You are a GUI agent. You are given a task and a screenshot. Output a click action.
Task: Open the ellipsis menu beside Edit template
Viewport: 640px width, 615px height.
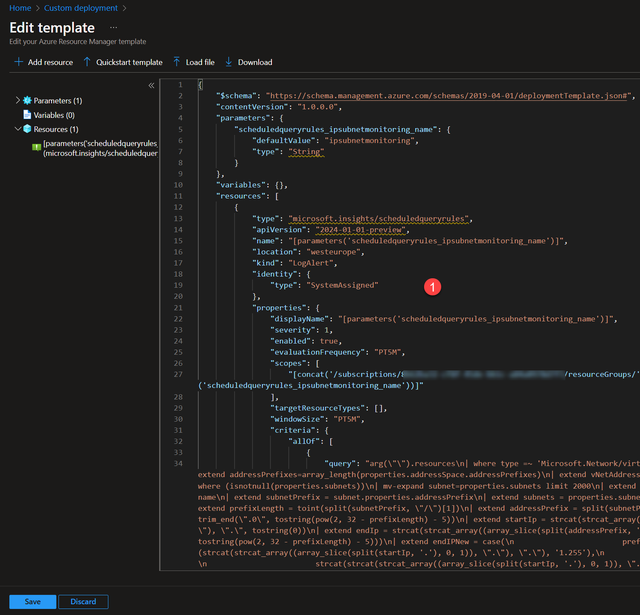point(113,28)
